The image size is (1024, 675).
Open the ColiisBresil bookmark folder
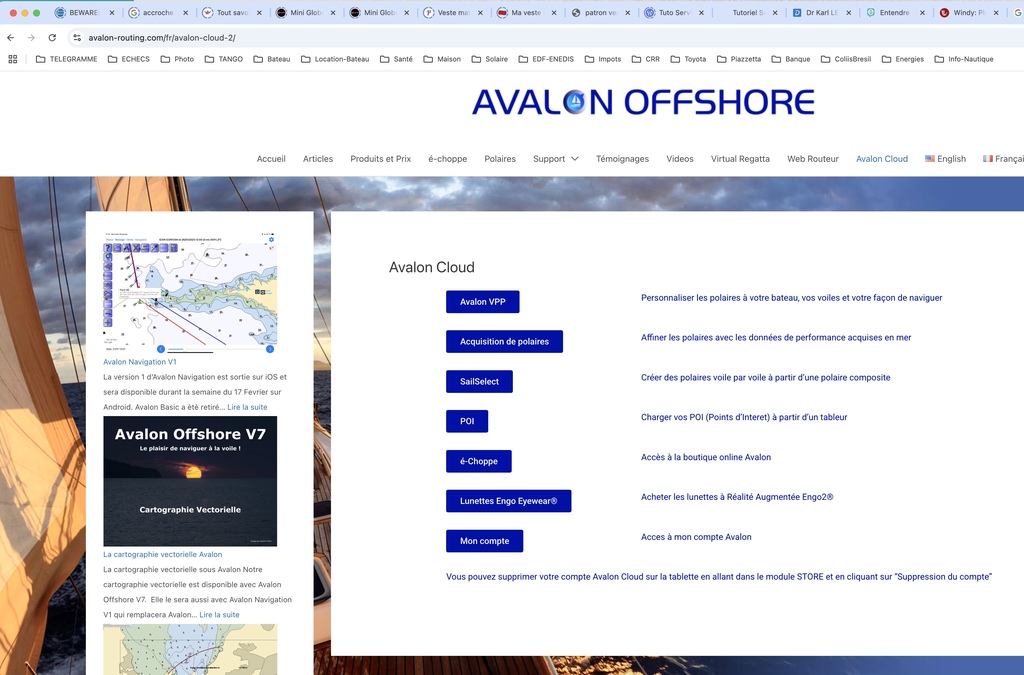click(x=846, y=59)
